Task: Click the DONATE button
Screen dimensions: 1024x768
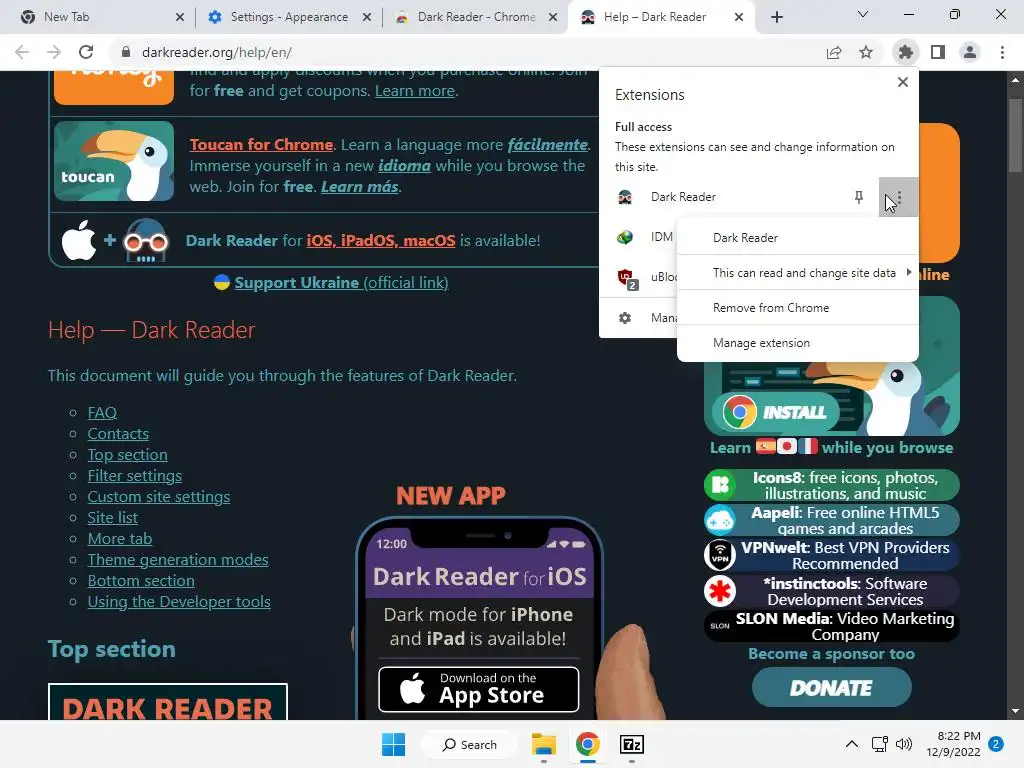Action: pyautogui.click(x=831, y=688)
